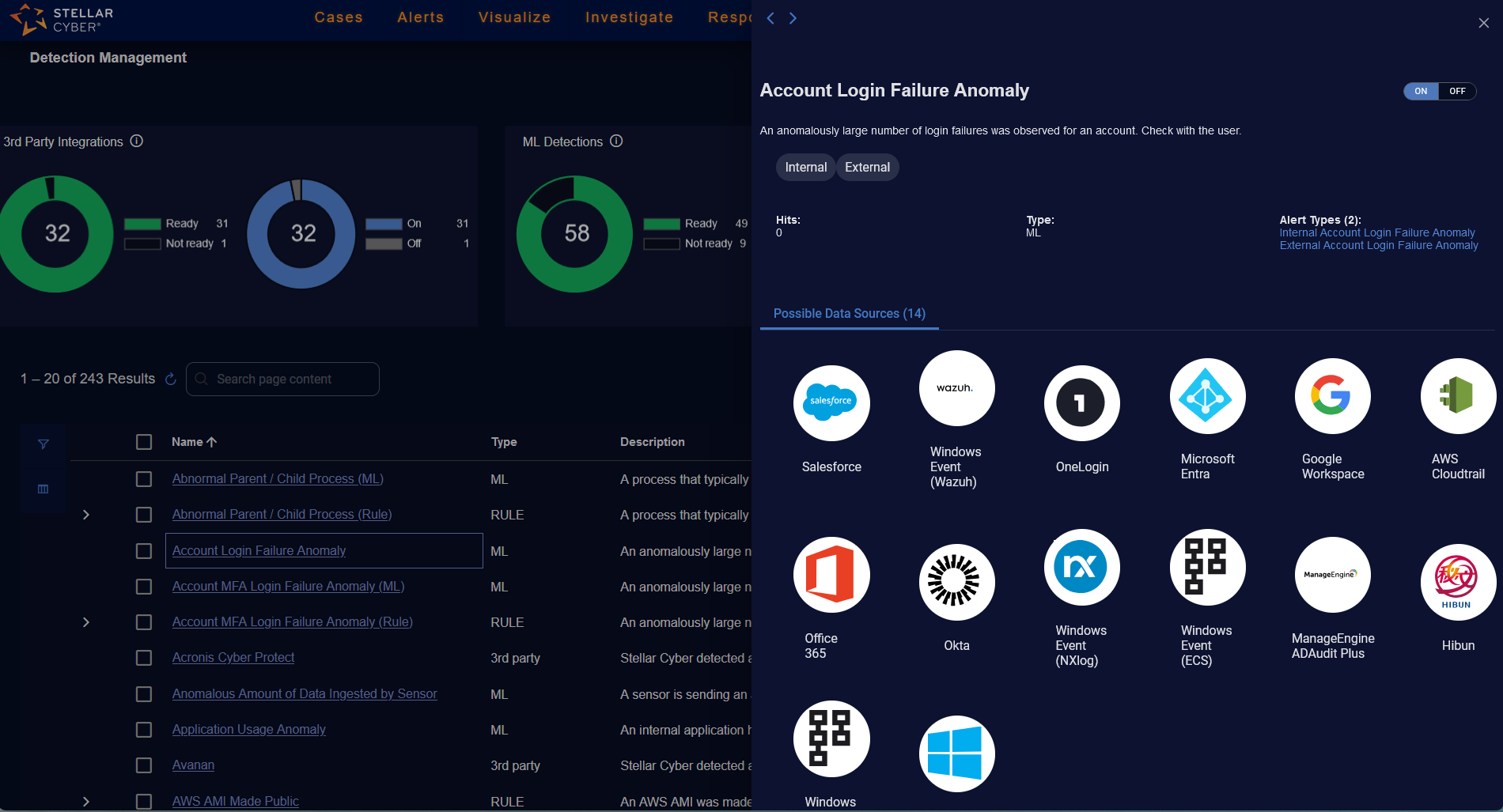Open the column chooser icon

pos(44,489)
